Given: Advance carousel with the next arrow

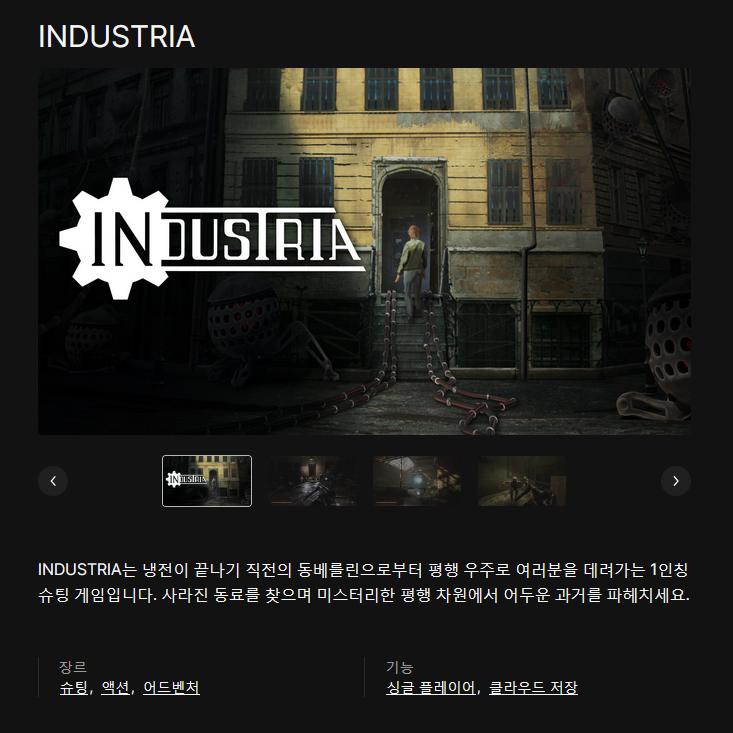Looking at the screenshot, I should (x=676, y=481).
